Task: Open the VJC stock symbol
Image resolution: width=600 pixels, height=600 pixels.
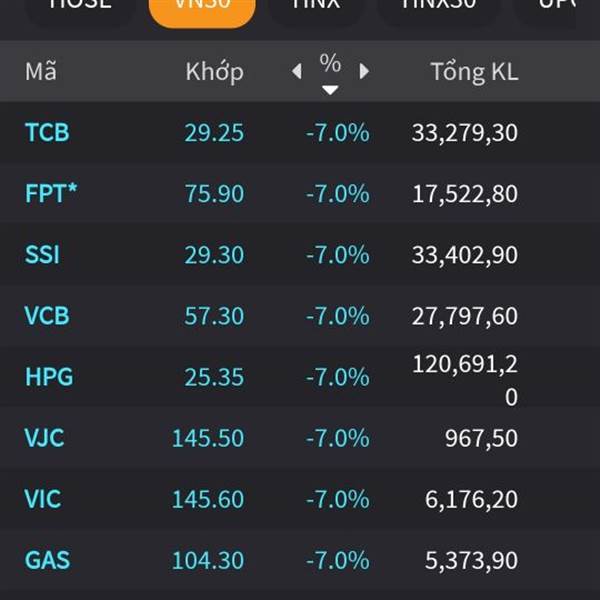Action: [x=46, y=438]
